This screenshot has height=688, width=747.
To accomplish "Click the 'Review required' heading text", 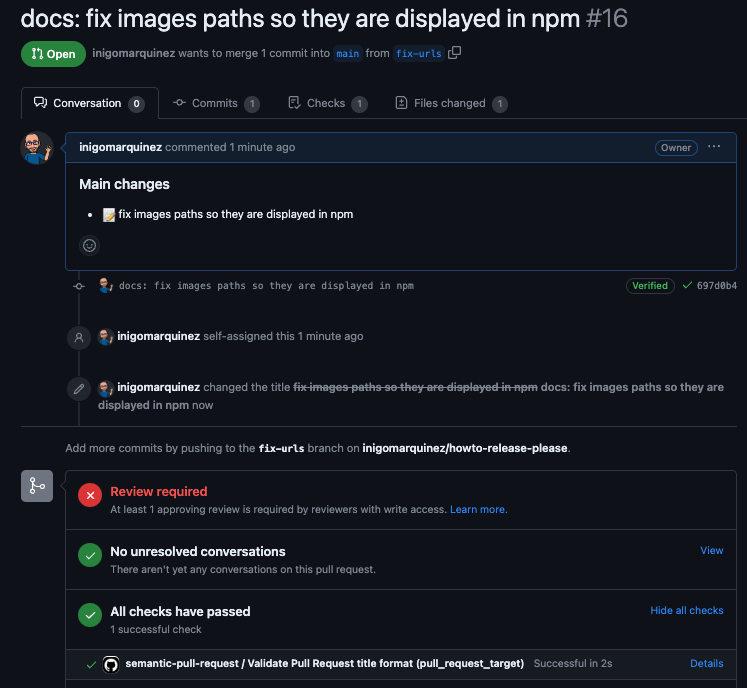I will [x=159, y=491].
